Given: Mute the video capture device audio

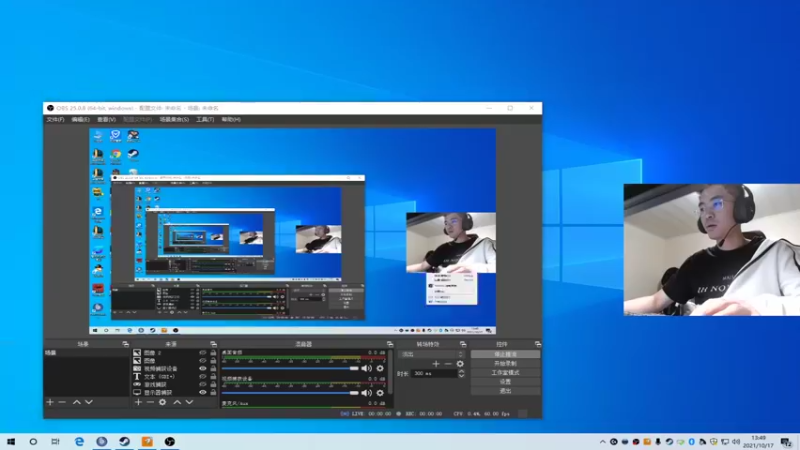Looking at the screenshot, I should coord(367,393).
